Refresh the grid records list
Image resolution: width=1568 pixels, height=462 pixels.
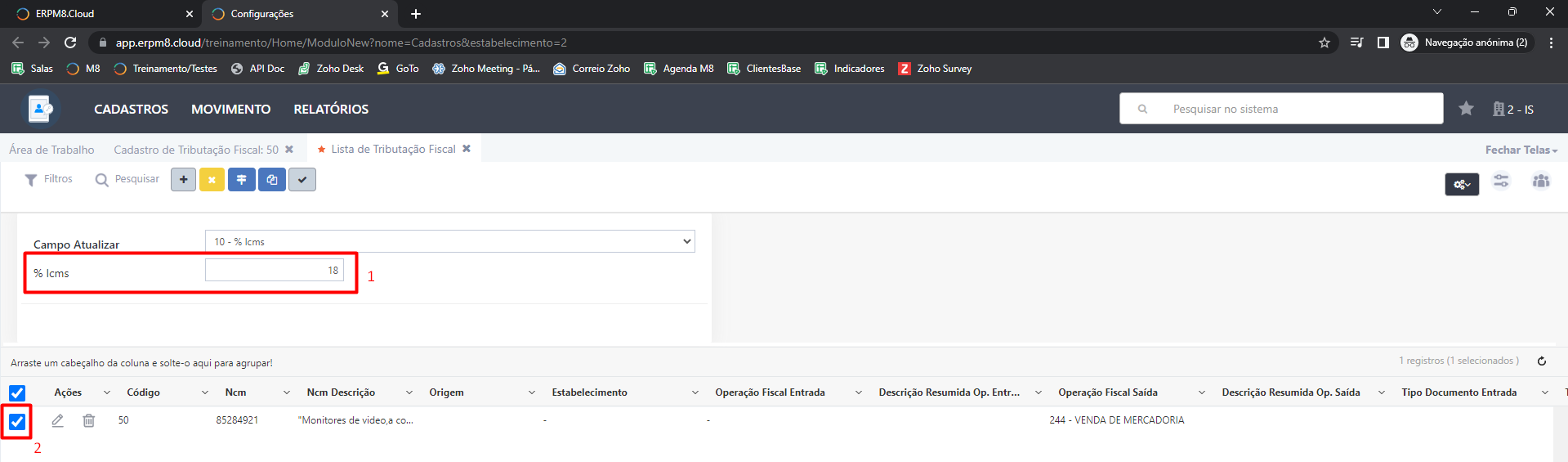(x=1542, y=361)
